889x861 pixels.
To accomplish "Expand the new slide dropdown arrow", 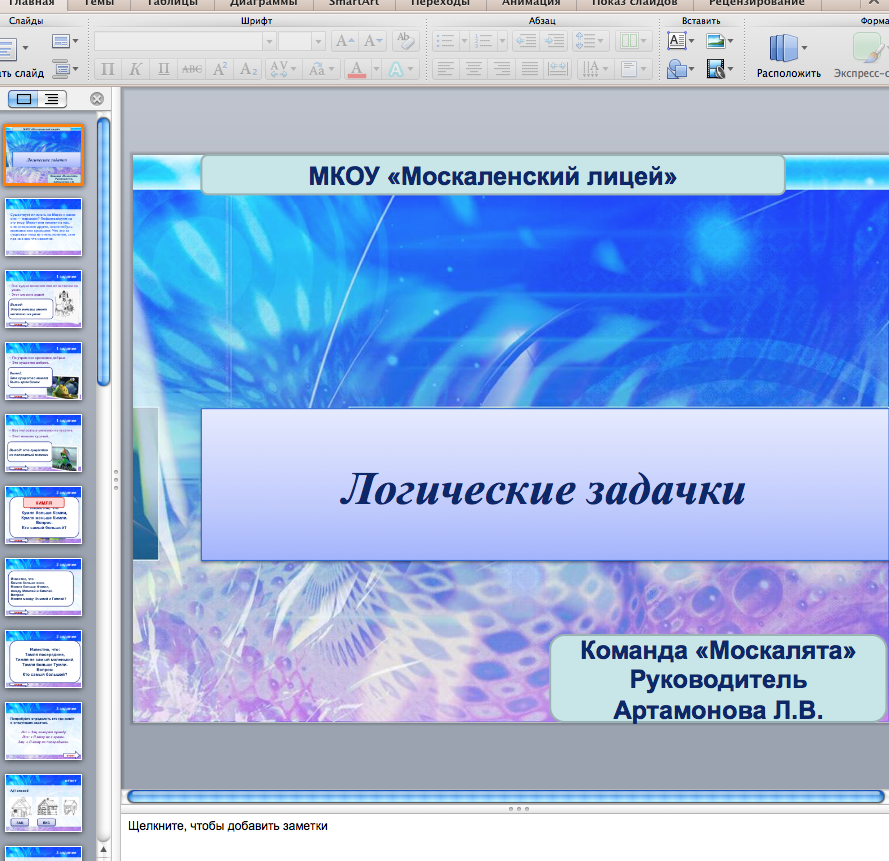I will 25,48.
